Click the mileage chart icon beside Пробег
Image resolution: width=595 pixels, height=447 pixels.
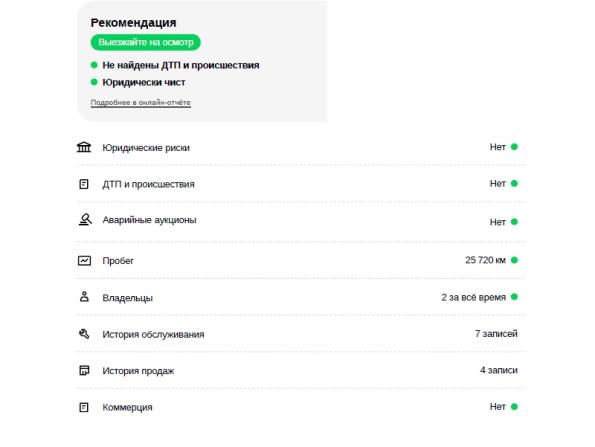tap(84, 261)
